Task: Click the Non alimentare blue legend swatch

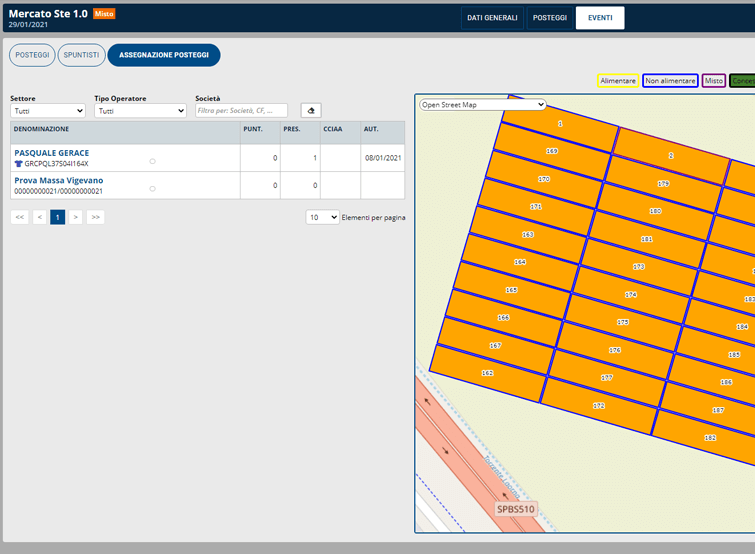Action: (670, 81)
